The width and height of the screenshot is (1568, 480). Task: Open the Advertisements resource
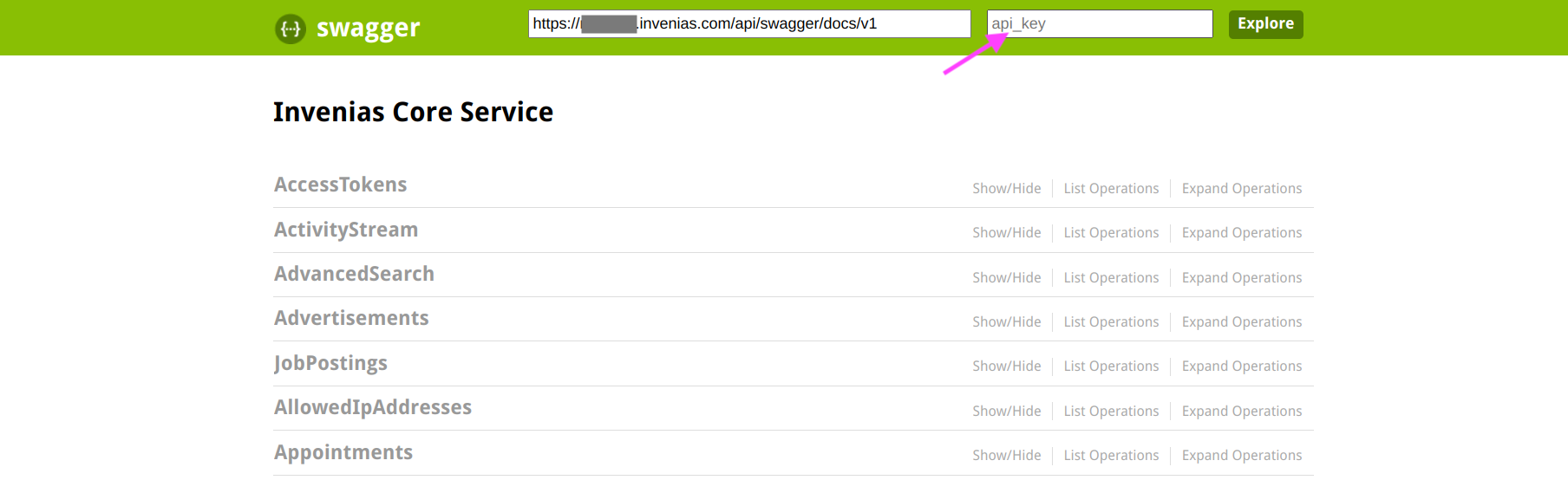tap(351, 318)
